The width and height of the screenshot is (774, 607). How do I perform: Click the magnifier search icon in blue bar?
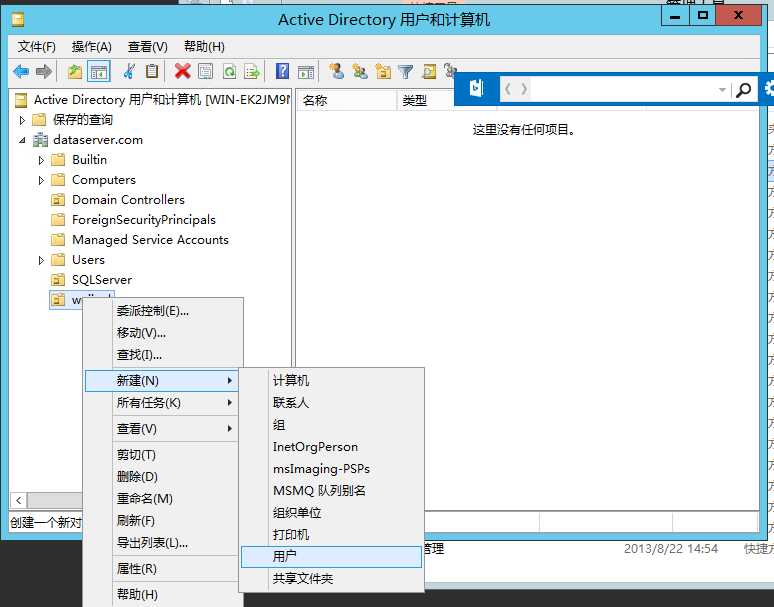(743, 90)
